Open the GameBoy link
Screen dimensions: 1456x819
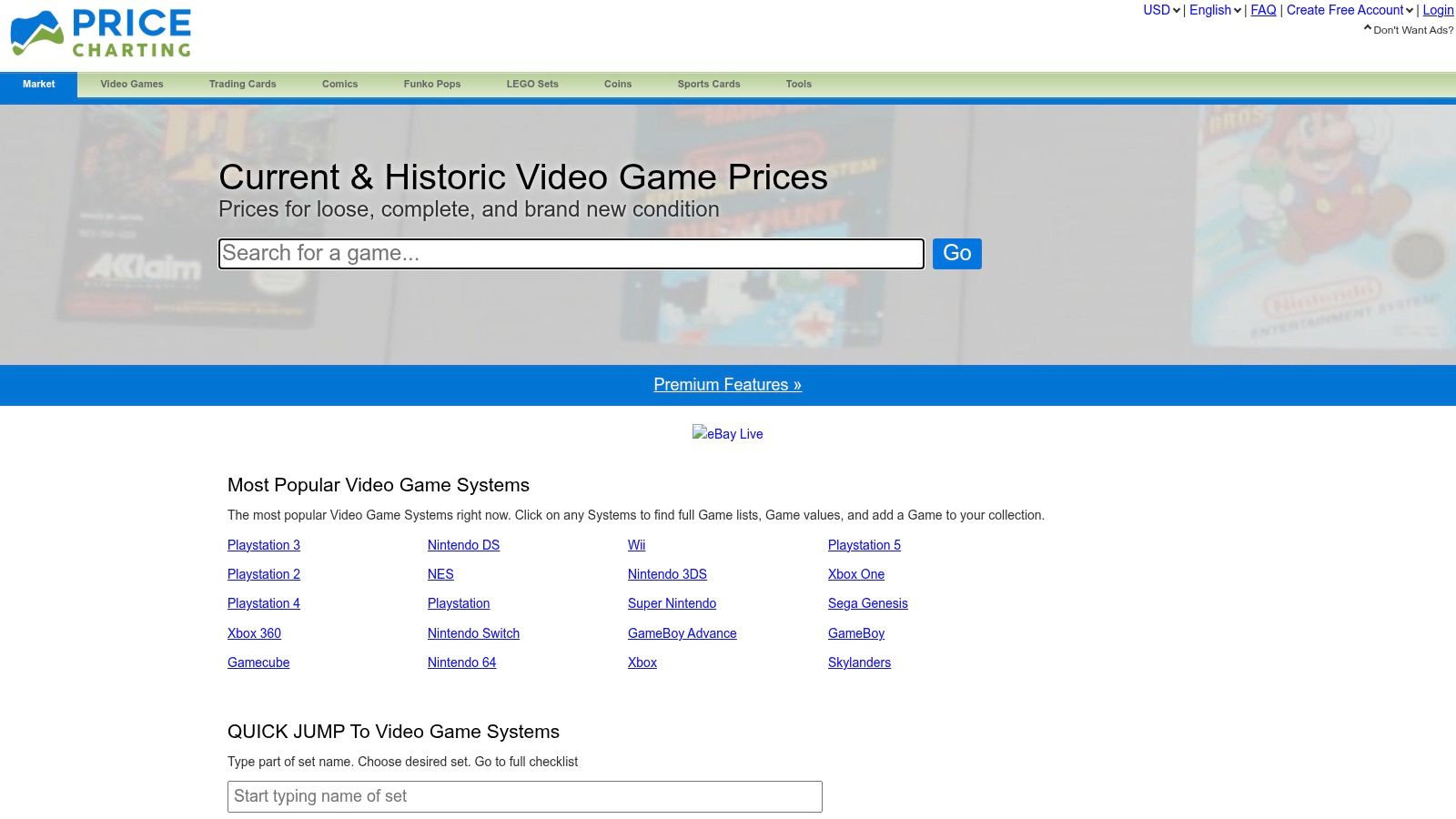(855, 633)
